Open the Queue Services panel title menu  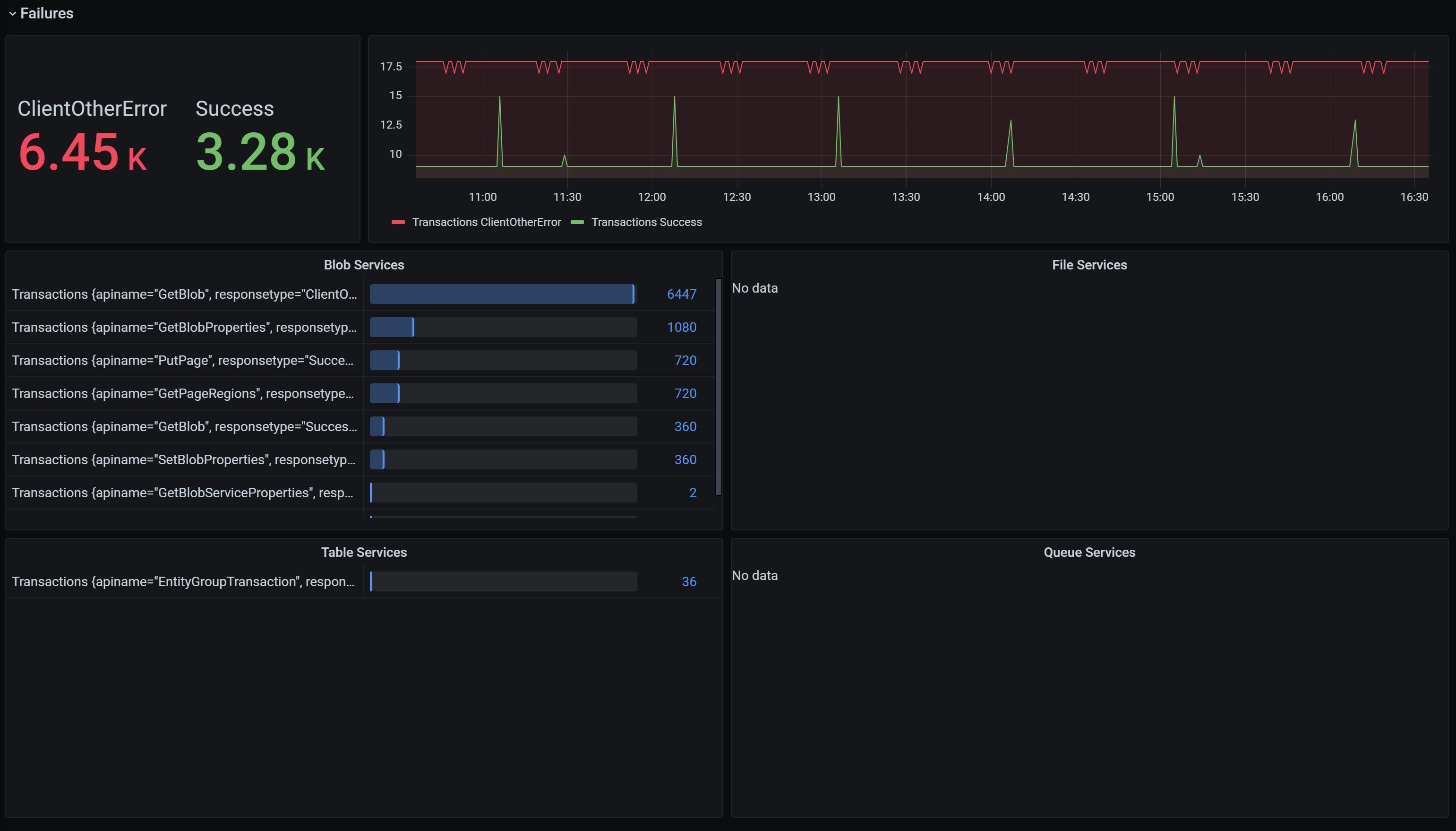[x=1089, y=552]
